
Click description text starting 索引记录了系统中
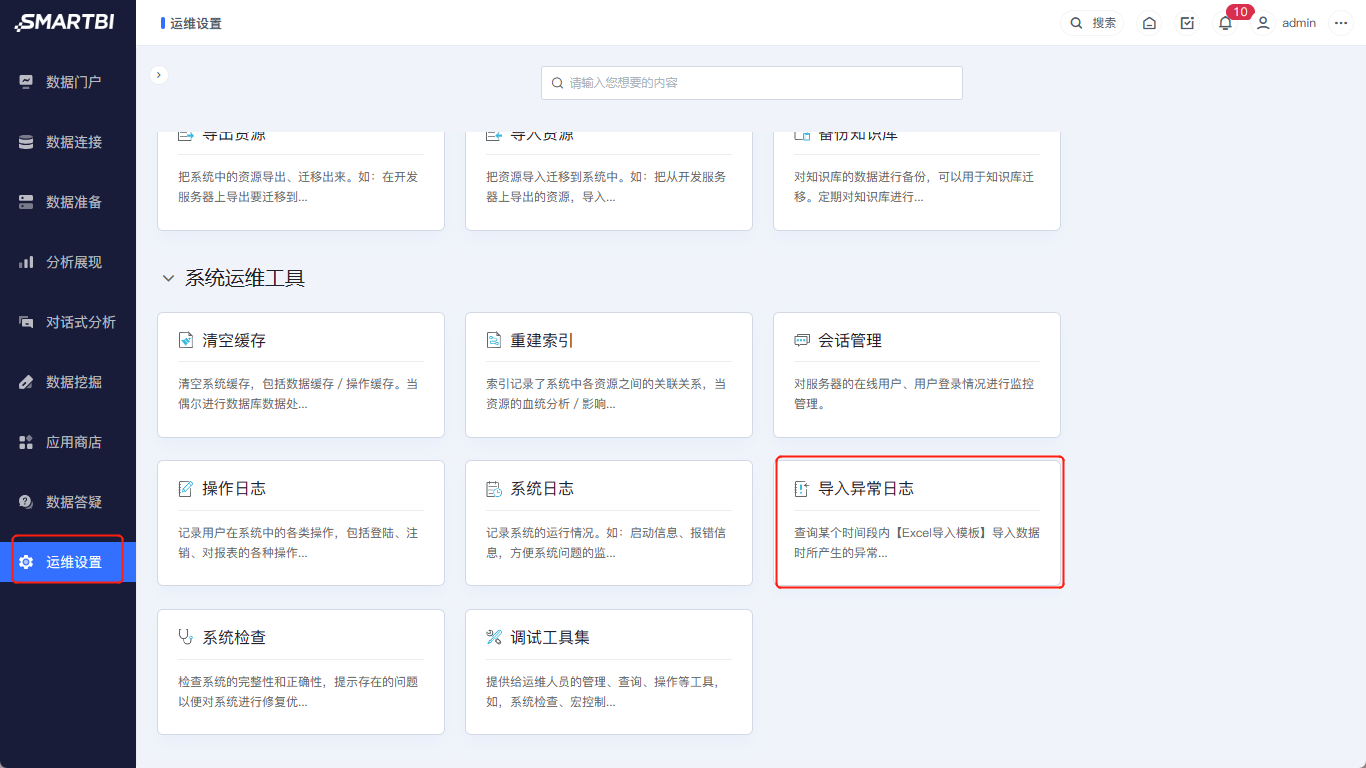click(x=606, y=394)
